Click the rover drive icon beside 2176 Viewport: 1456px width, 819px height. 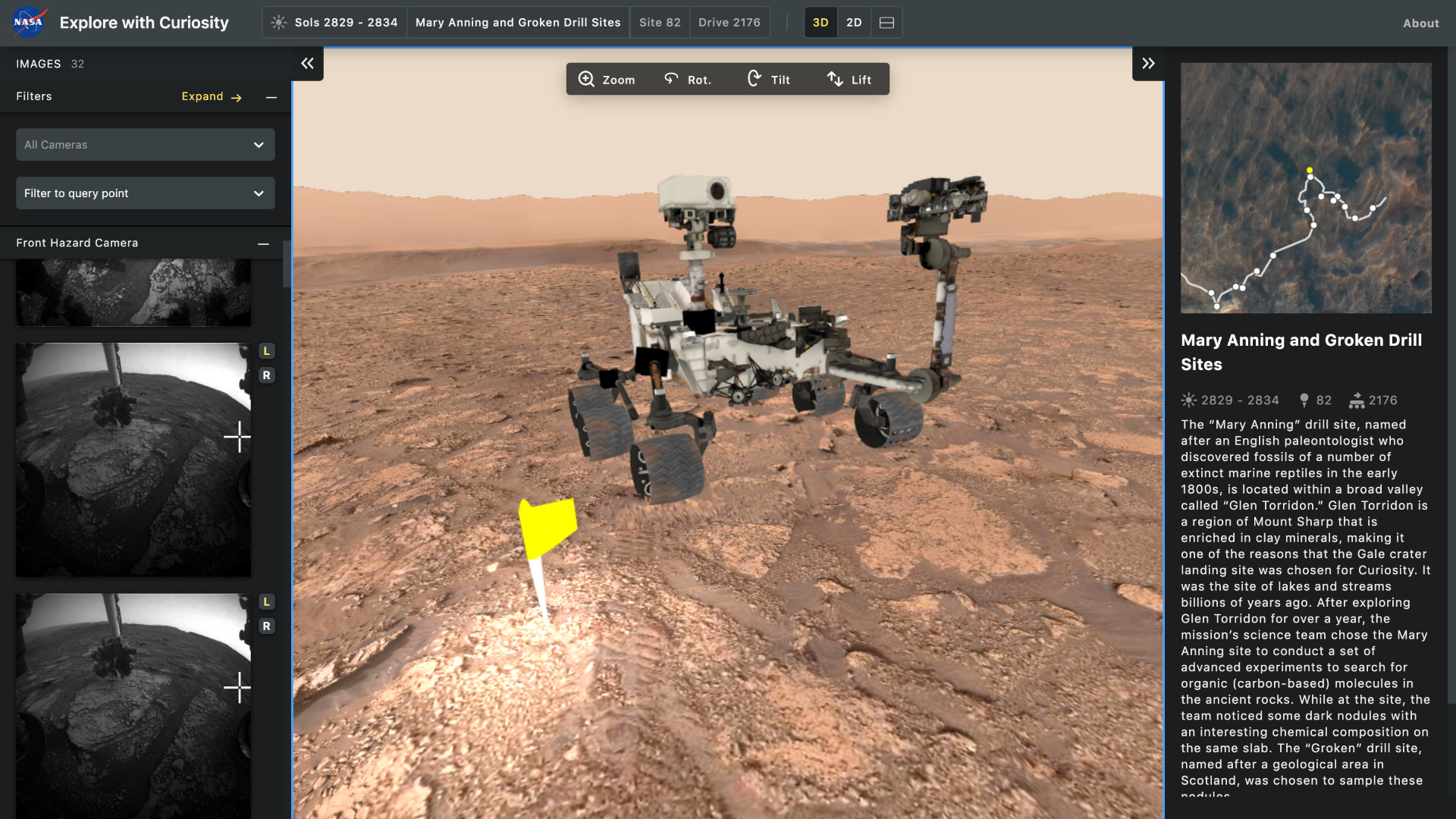pyautogui.click(x=1357, y=400)
